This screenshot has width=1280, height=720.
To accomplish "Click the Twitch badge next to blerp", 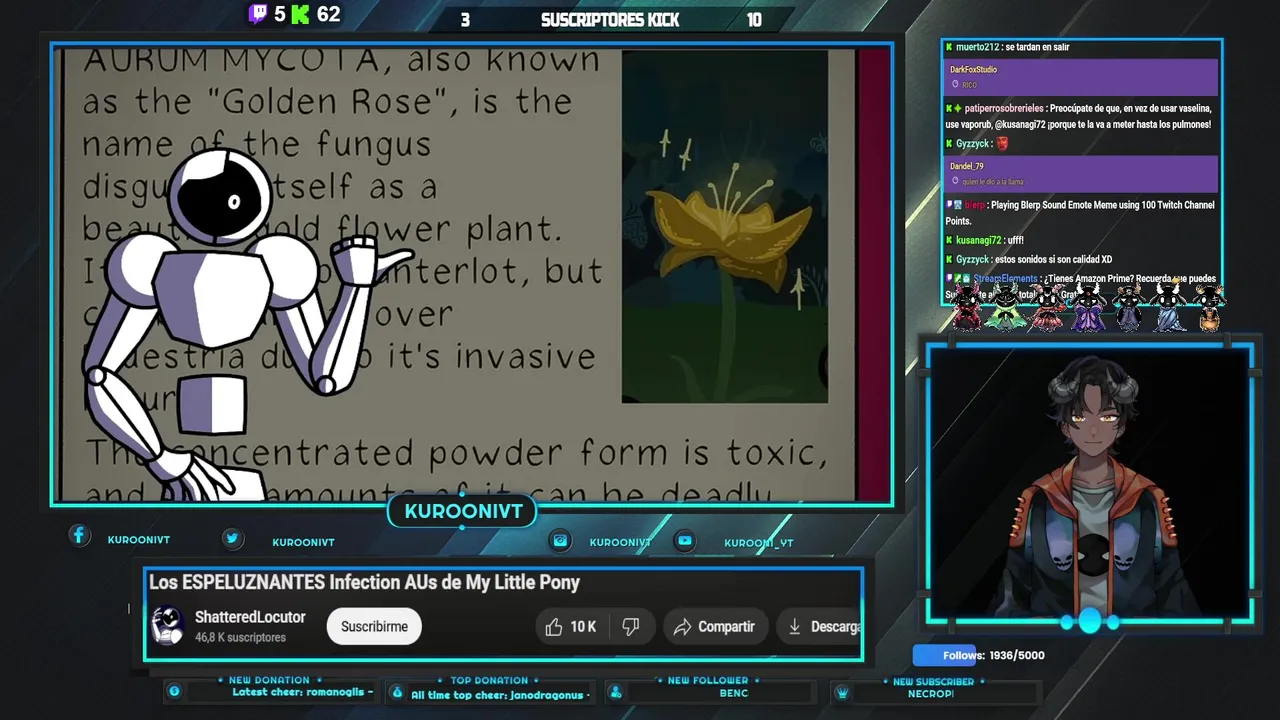I will coord(949,205).
